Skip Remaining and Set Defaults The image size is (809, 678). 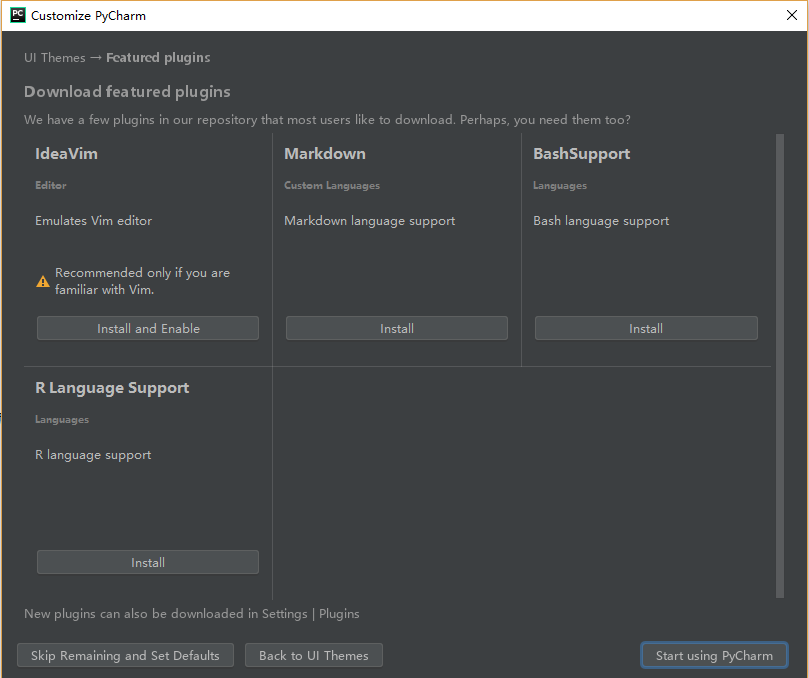(125, 655)
